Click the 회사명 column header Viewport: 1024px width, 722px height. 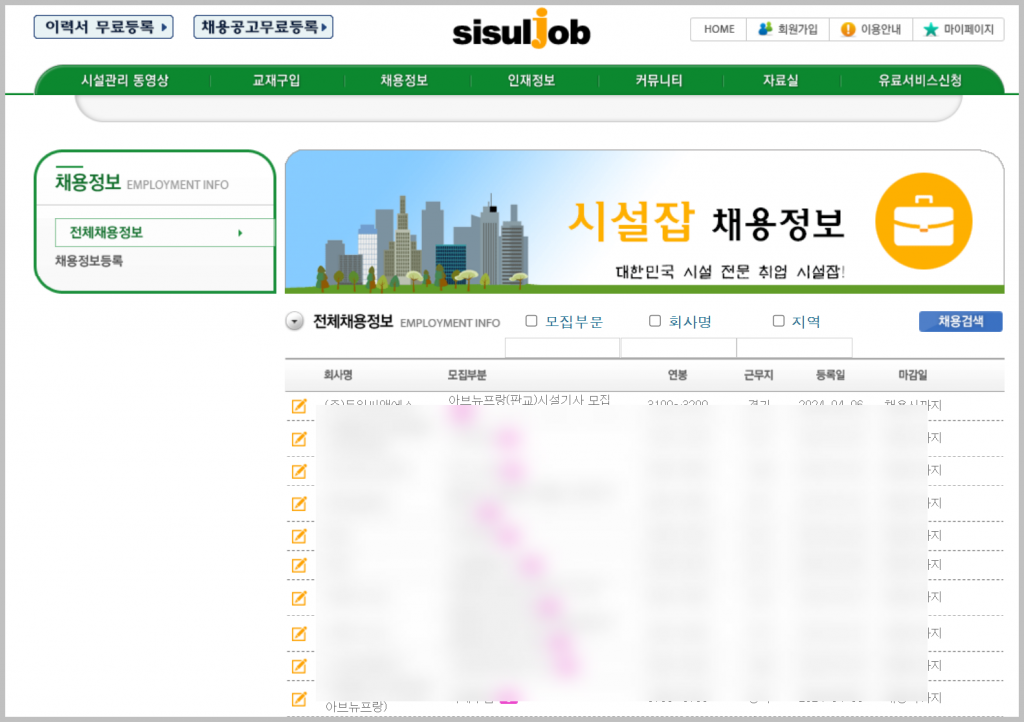(338, 375)
